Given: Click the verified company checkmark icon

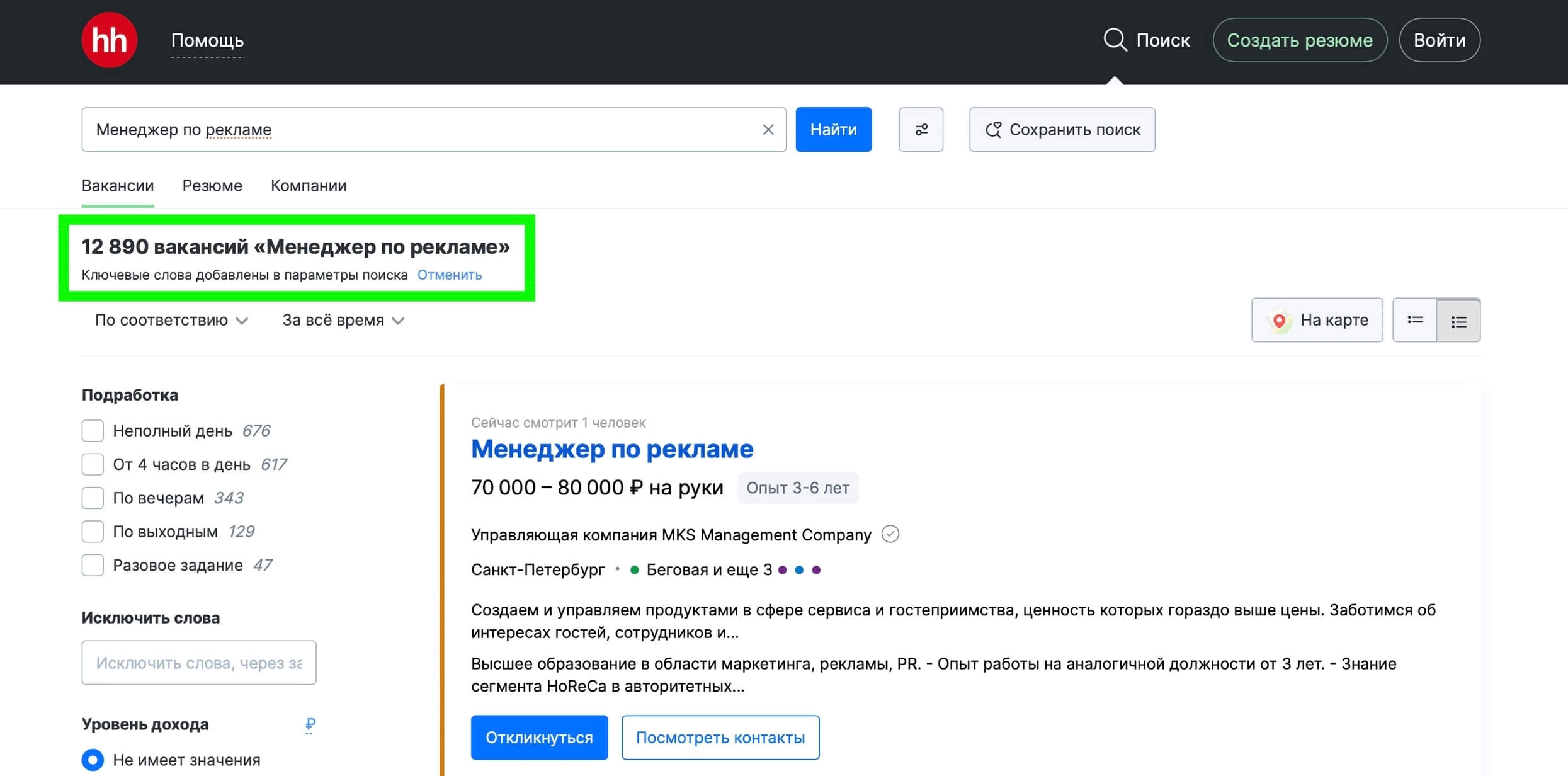Looking at the screenshot, I should (x=890, y=534).
